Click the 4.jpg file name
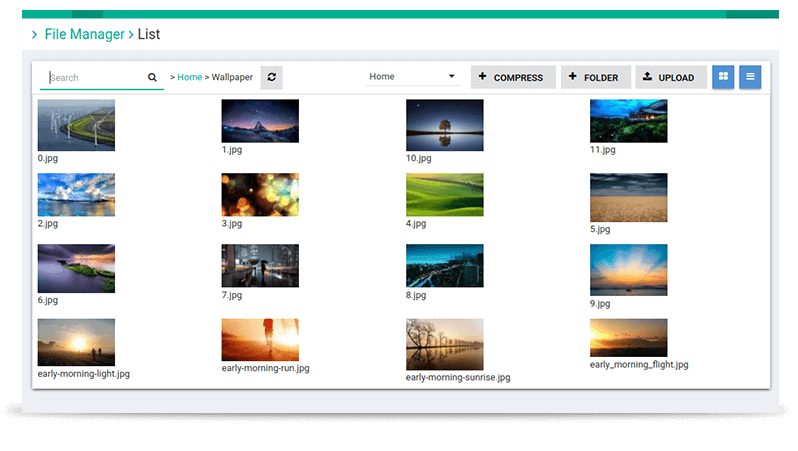The image size is (798, 451). click(416, 223)
